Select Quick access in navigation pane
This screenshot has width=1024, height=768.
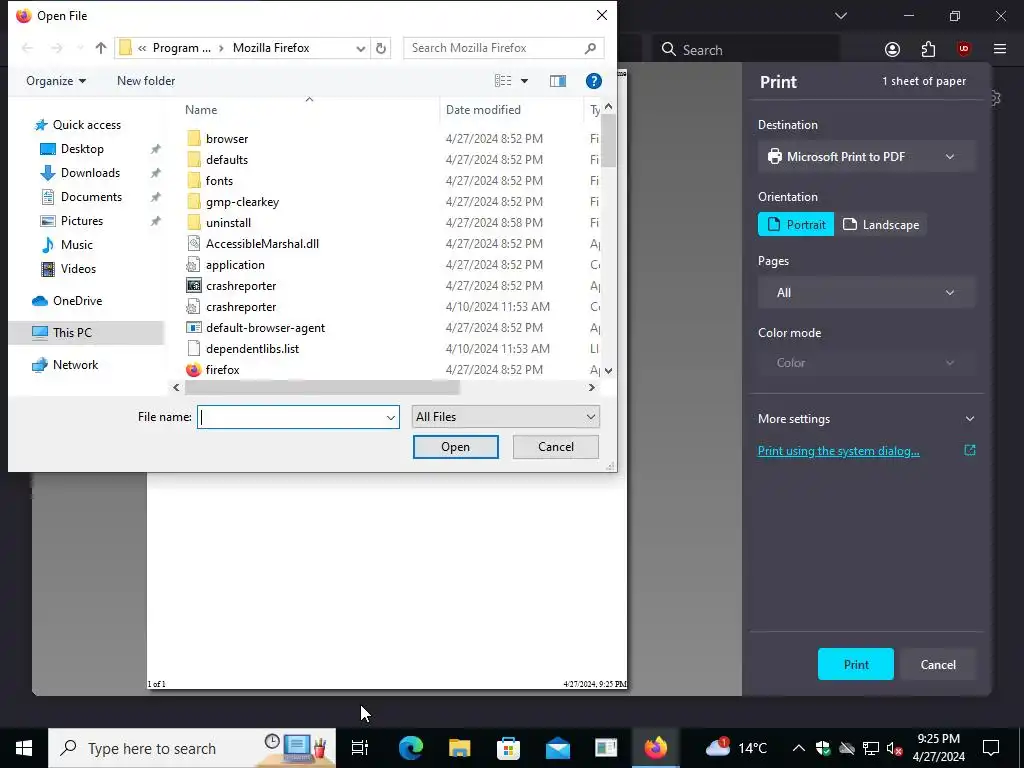pos(87,125)
